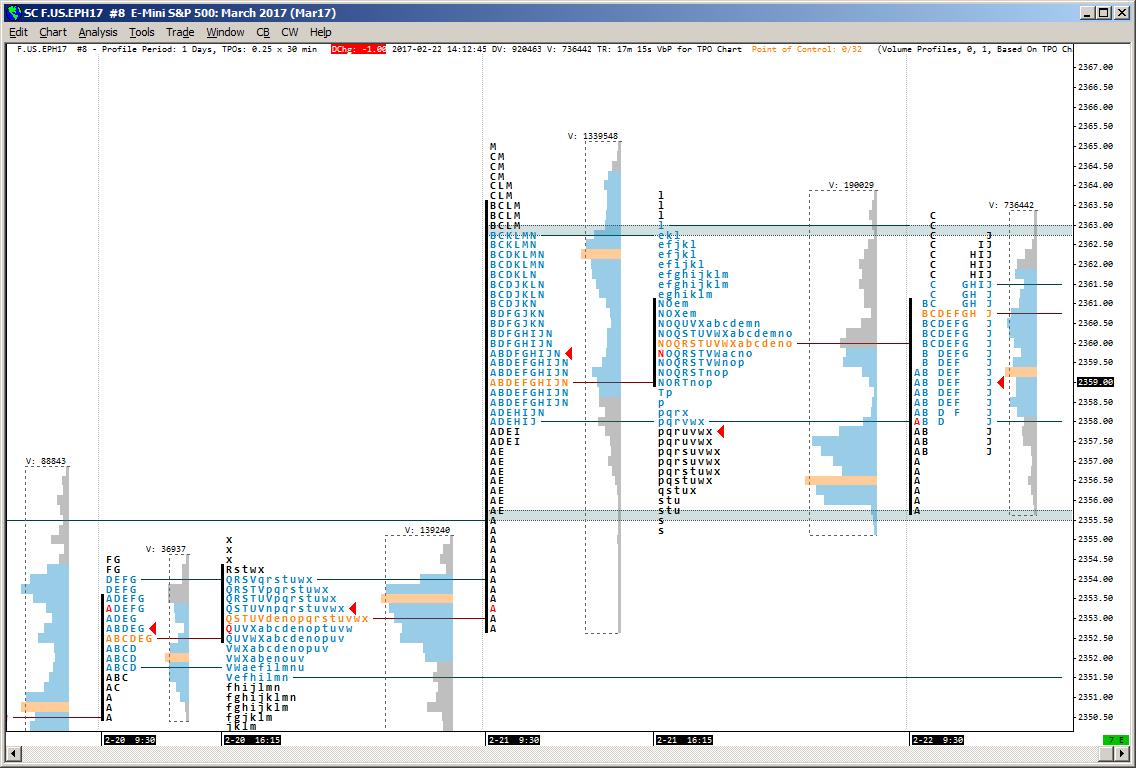Select the 2-21 16:15 date marker
Screen dimensions: 1136x768
click(684, 740)
